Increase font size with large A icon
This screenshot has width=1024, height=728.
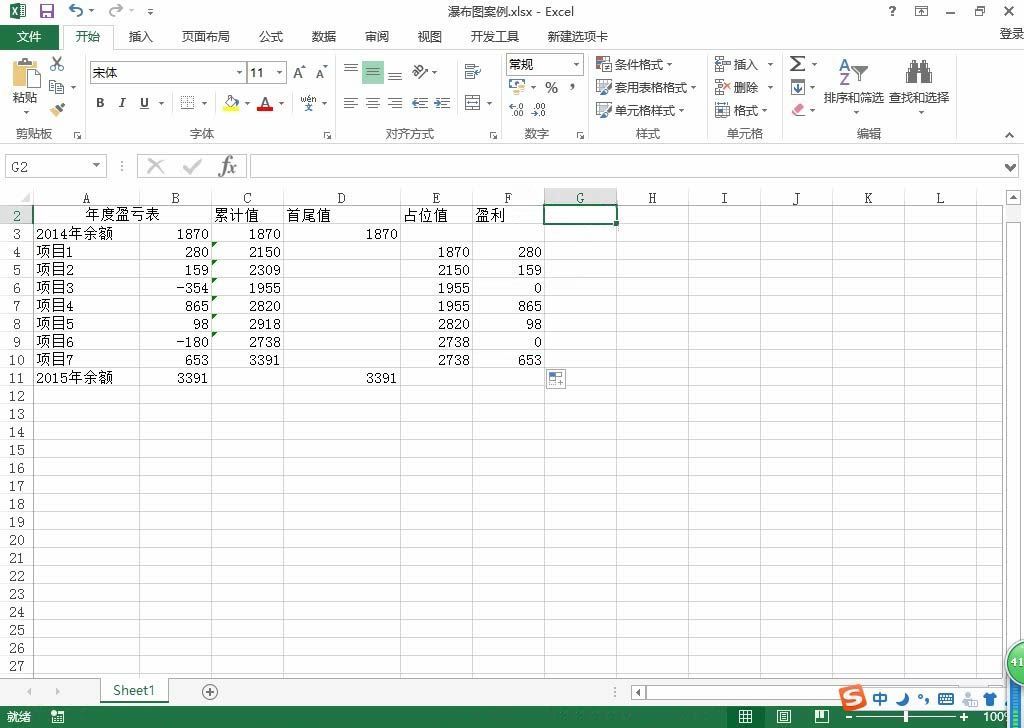click(x=299, y=72)
